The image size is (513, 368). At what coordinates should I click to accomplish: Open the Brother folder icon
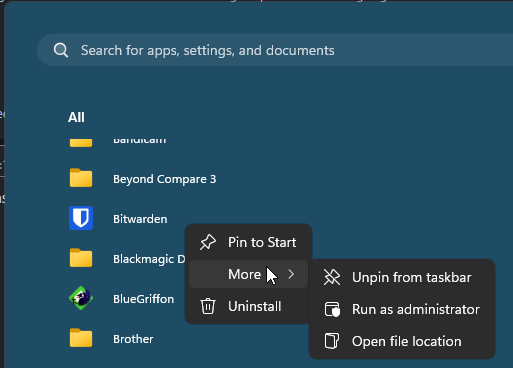81,338
